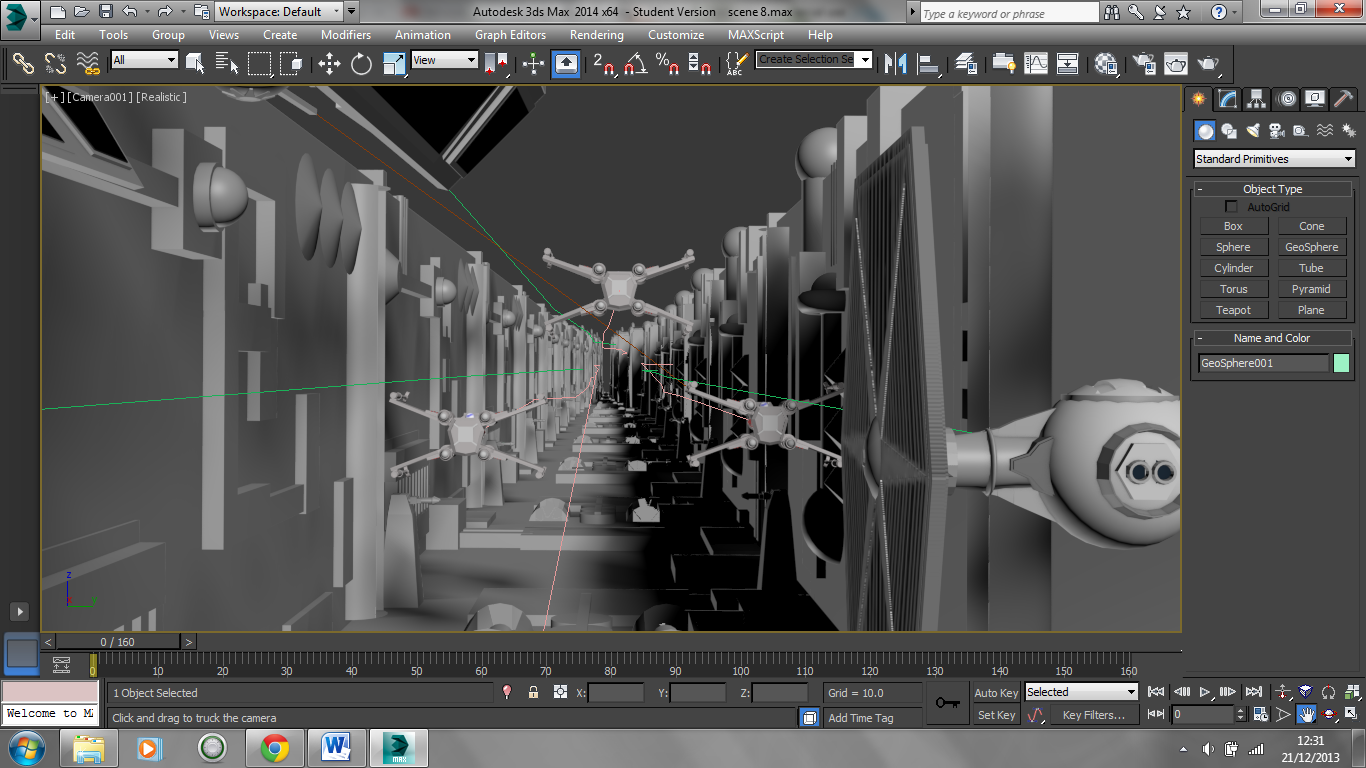Open the Rendering menu

[596, 34]
